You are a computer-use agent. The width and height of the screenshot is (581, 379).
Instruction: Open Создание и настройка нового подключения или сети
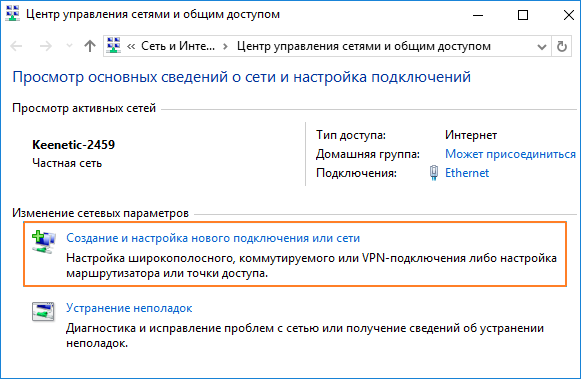[213, 238]
